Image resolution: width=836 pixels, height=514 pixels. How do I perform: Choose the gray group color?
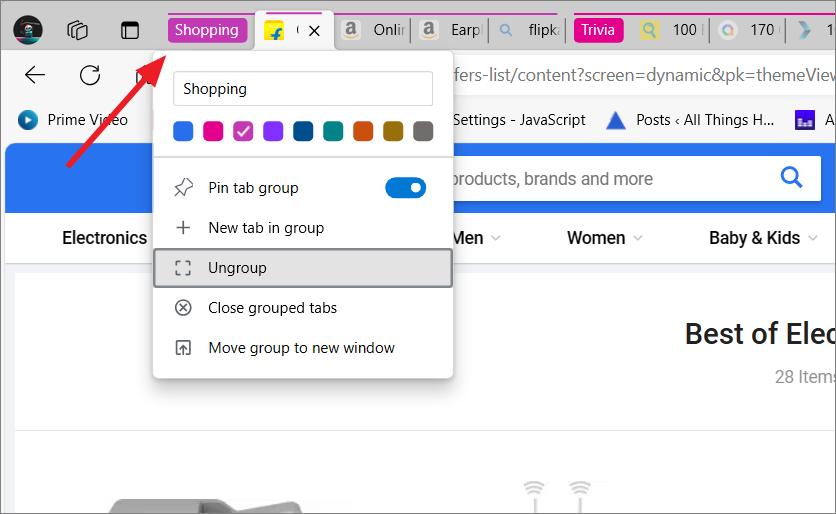tap(423, 131)
